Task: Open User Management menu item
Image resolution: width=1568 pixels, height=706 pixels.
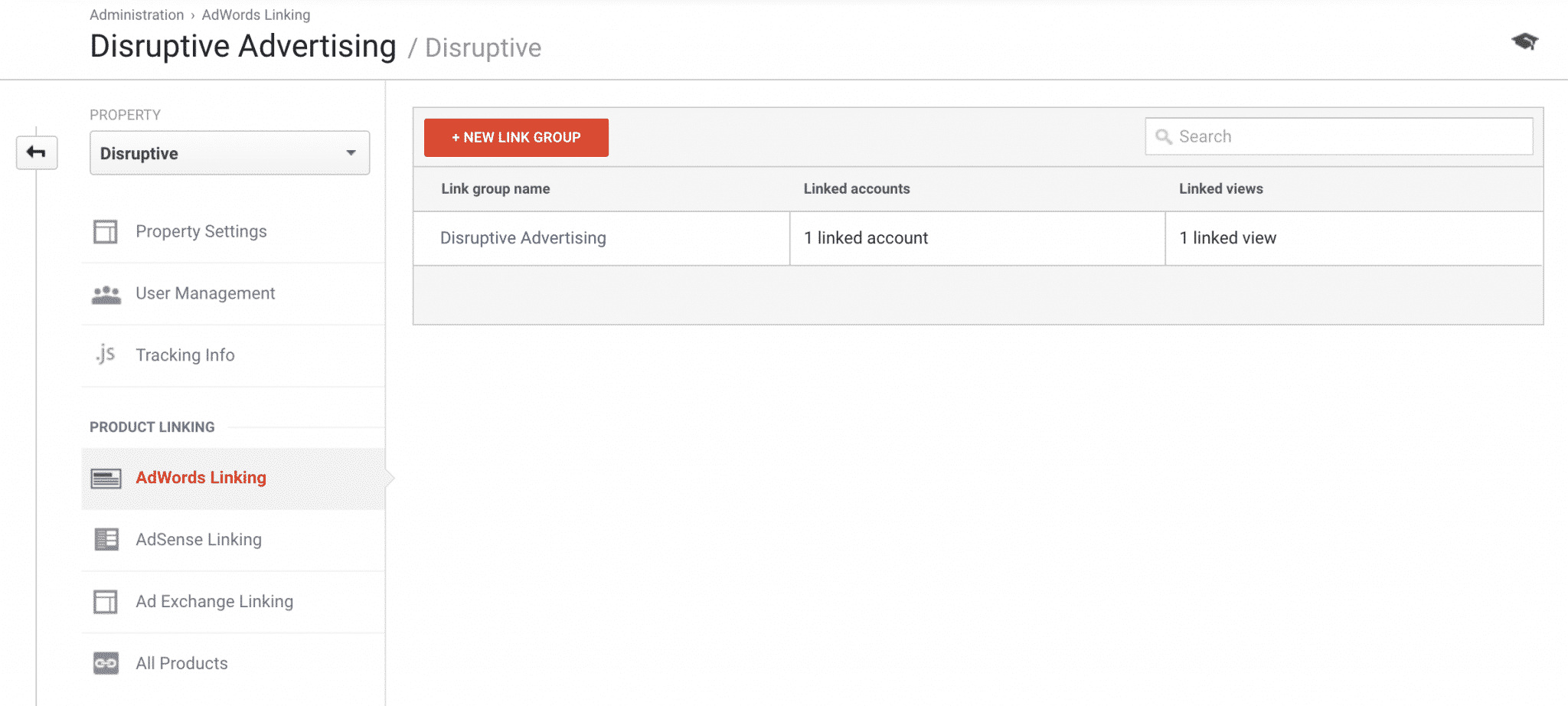Action: 233,293
